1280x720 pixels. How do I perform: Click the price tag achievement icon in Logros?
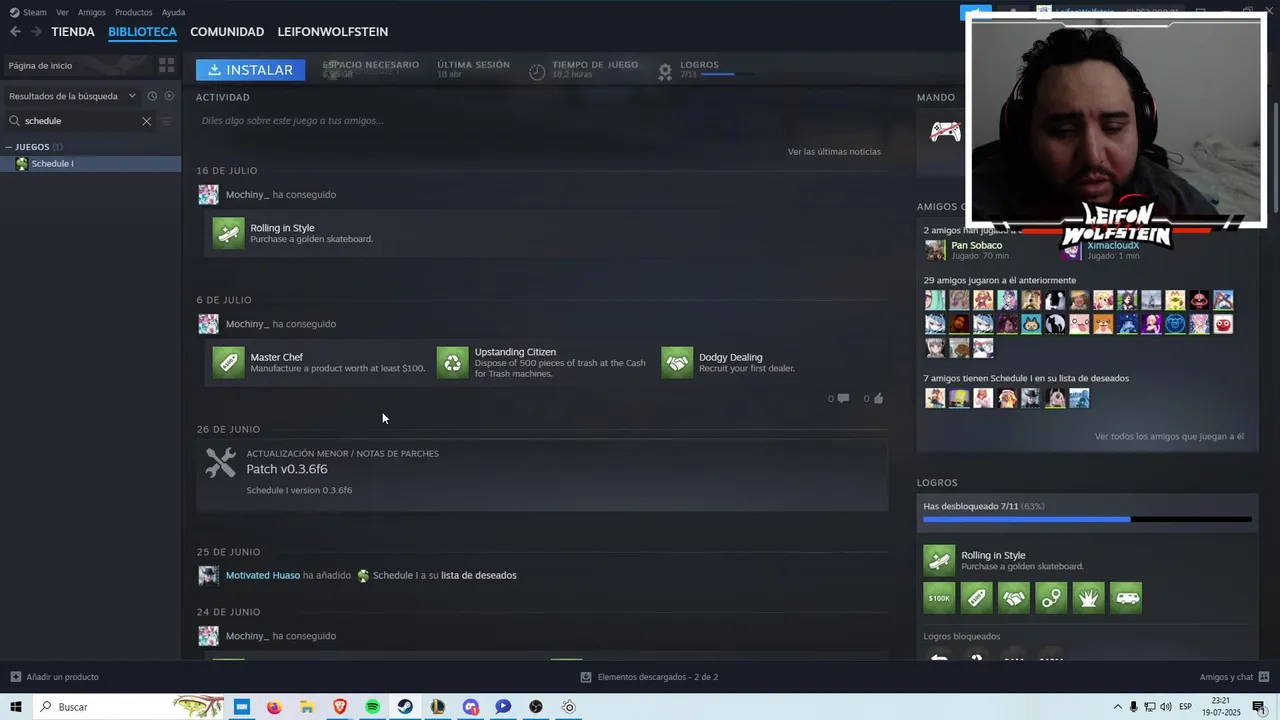tap(976, 598)
